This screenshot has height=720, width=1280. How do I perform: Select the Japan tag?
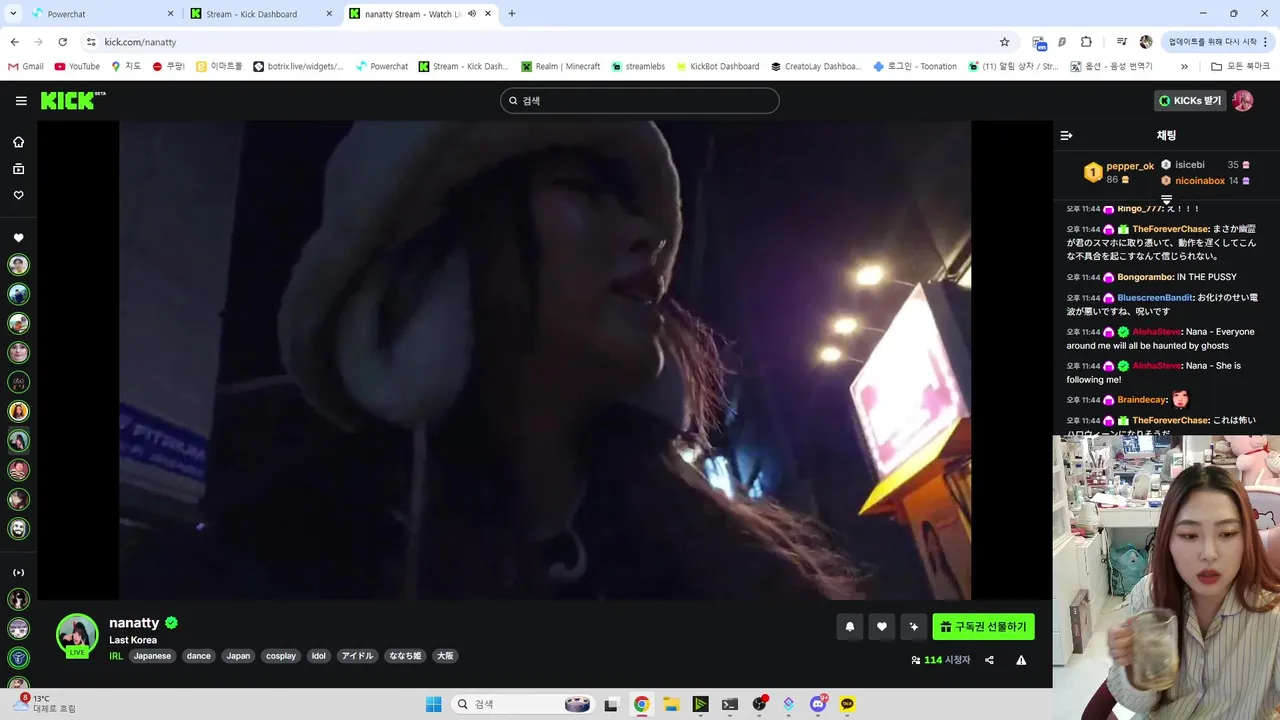pyautogui.click(x=238, y=656)
